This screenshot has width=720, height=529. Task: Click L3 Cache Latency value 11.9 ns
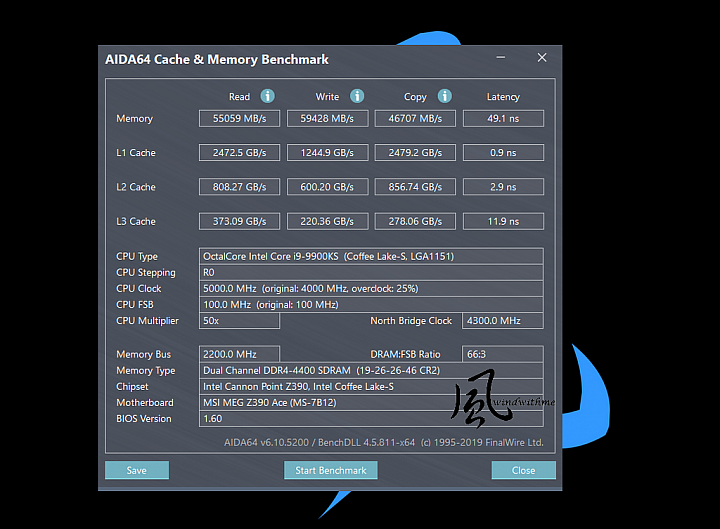503,221
